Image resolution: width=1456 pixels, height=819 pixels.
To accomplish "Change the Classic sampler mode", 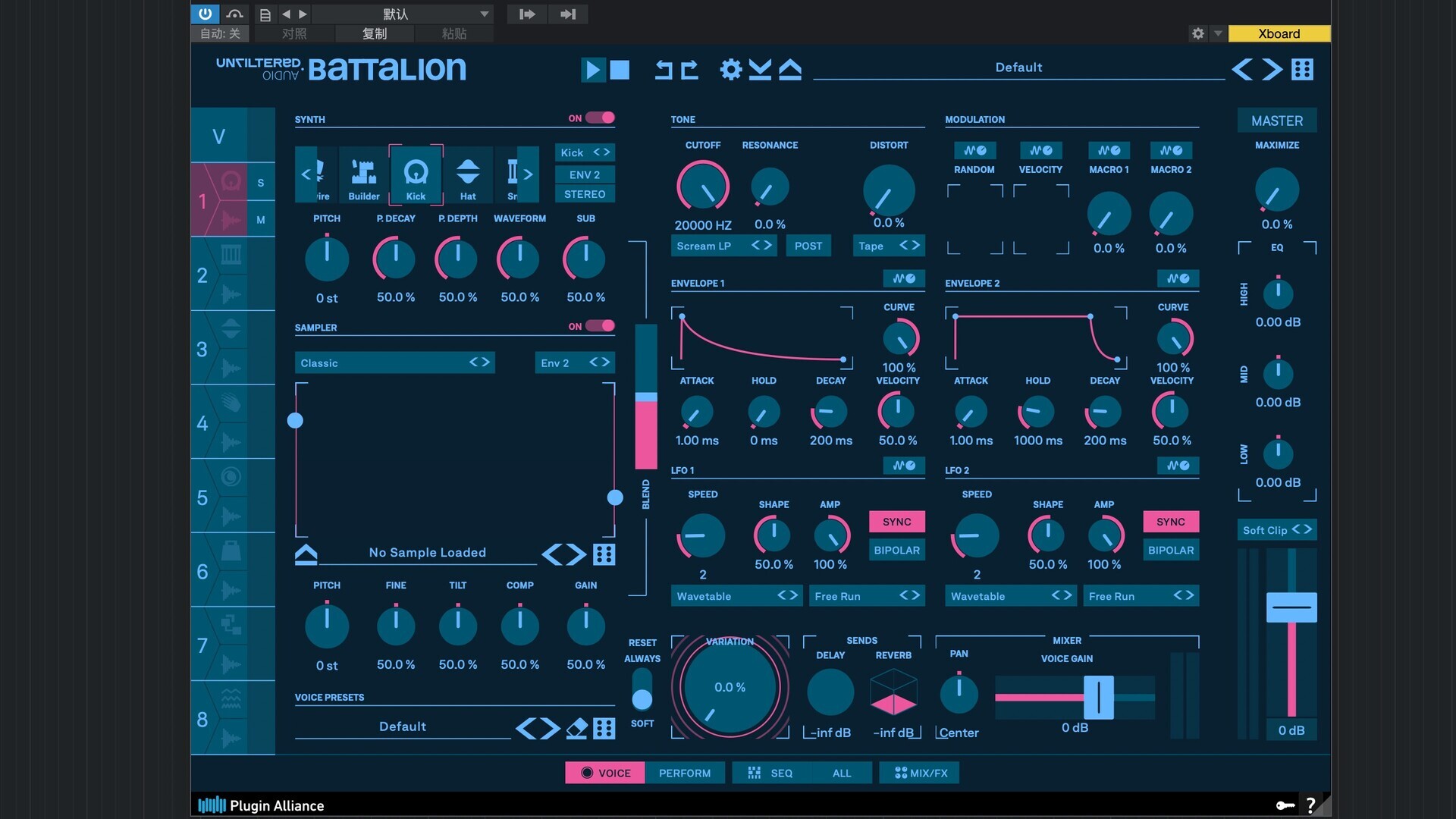I will tap(394, 362).
